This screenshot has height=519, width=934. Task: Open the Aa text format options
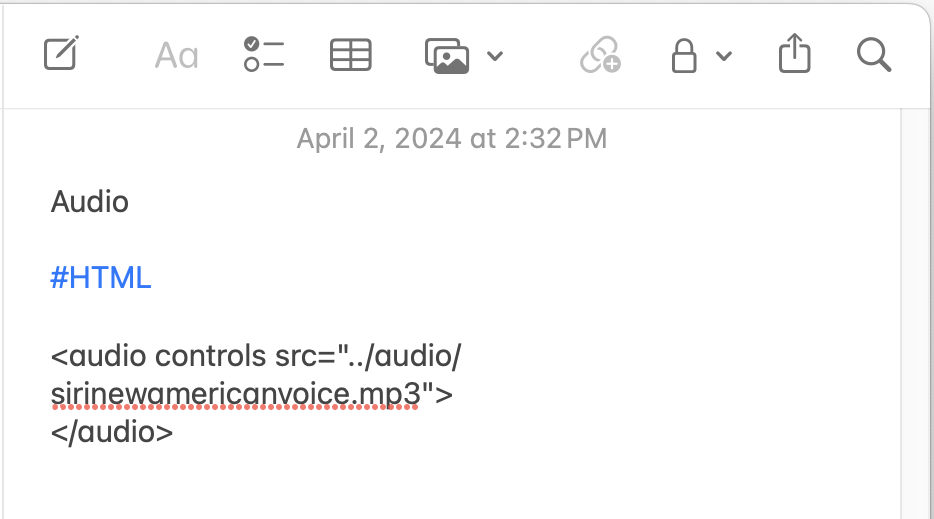(176, 56)
